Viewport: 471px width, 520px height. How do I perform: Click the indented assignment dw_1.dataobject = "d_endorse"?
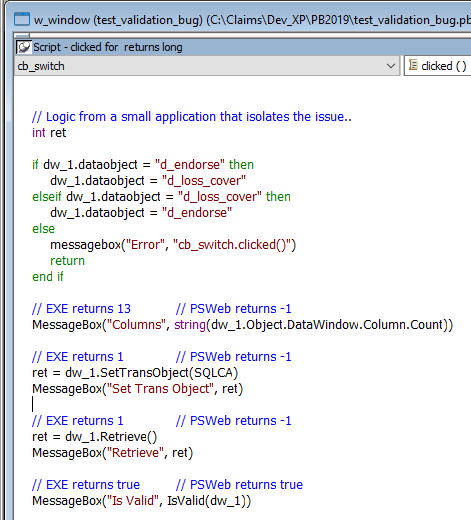pyautogui.click(x=141, y=213)
